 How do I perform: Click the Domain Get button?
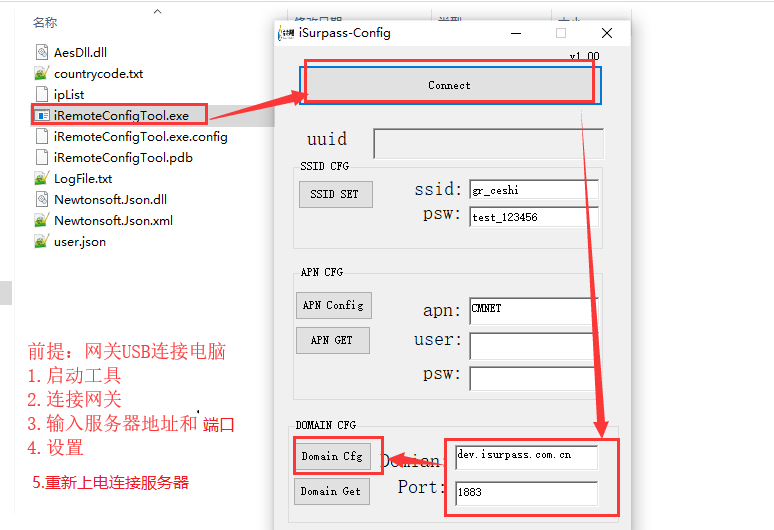(x=332, y=492)
